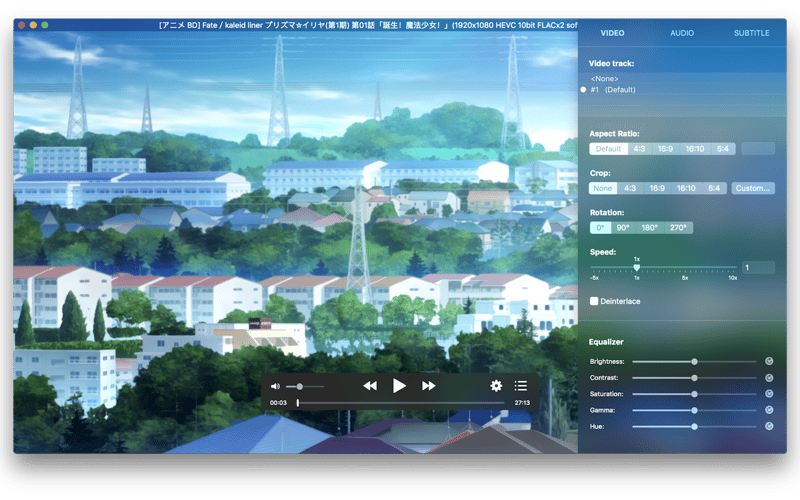Set aspect ratio to 5:4
This screenshot has width=800, height=500.
click(723, 149)
